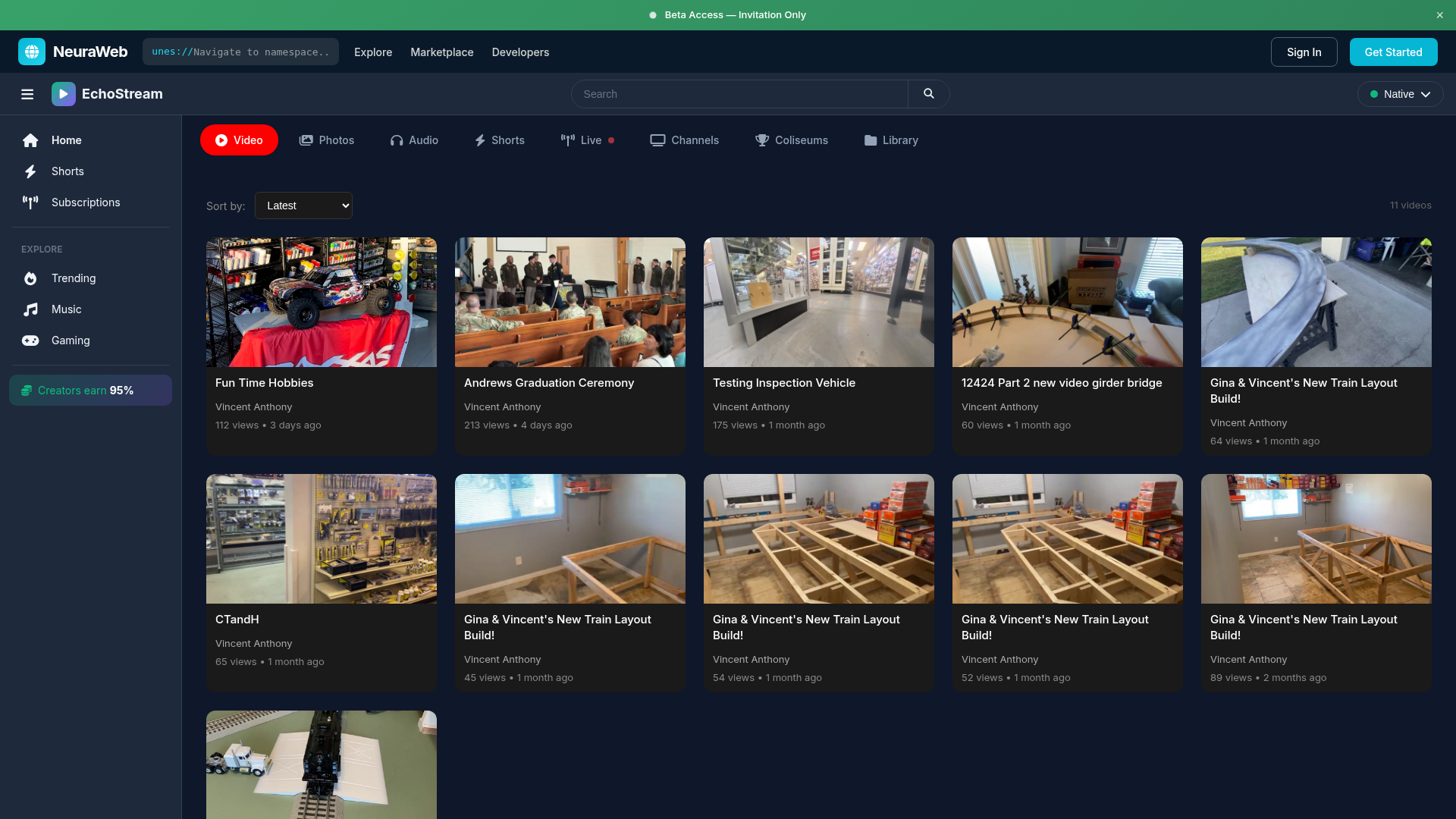Open the Explore menu item
Viewport: 1456px width, 819px height.
coord(373,52)
